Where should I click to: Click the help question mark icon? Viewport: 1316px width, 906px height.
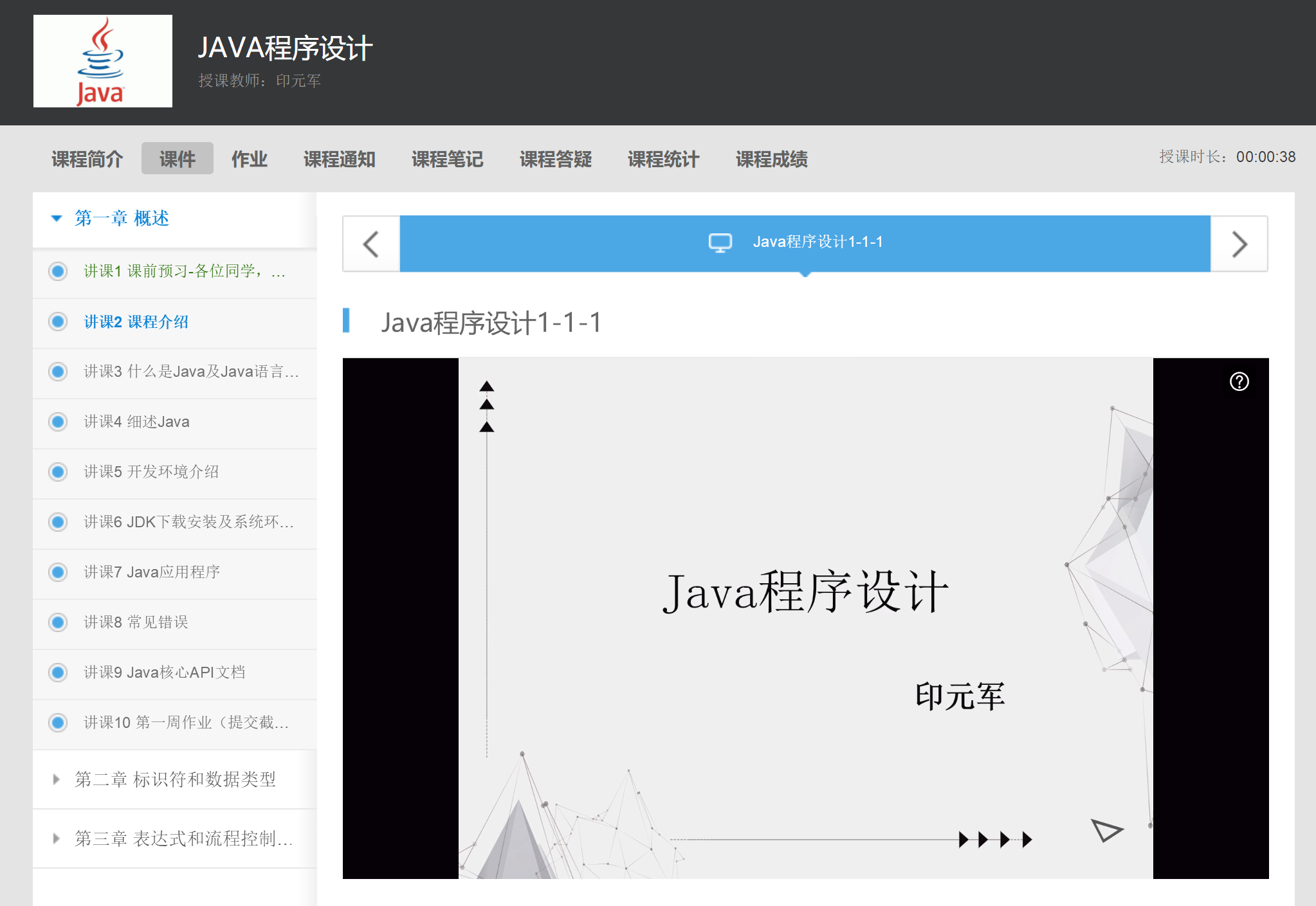pos(1239,381)
